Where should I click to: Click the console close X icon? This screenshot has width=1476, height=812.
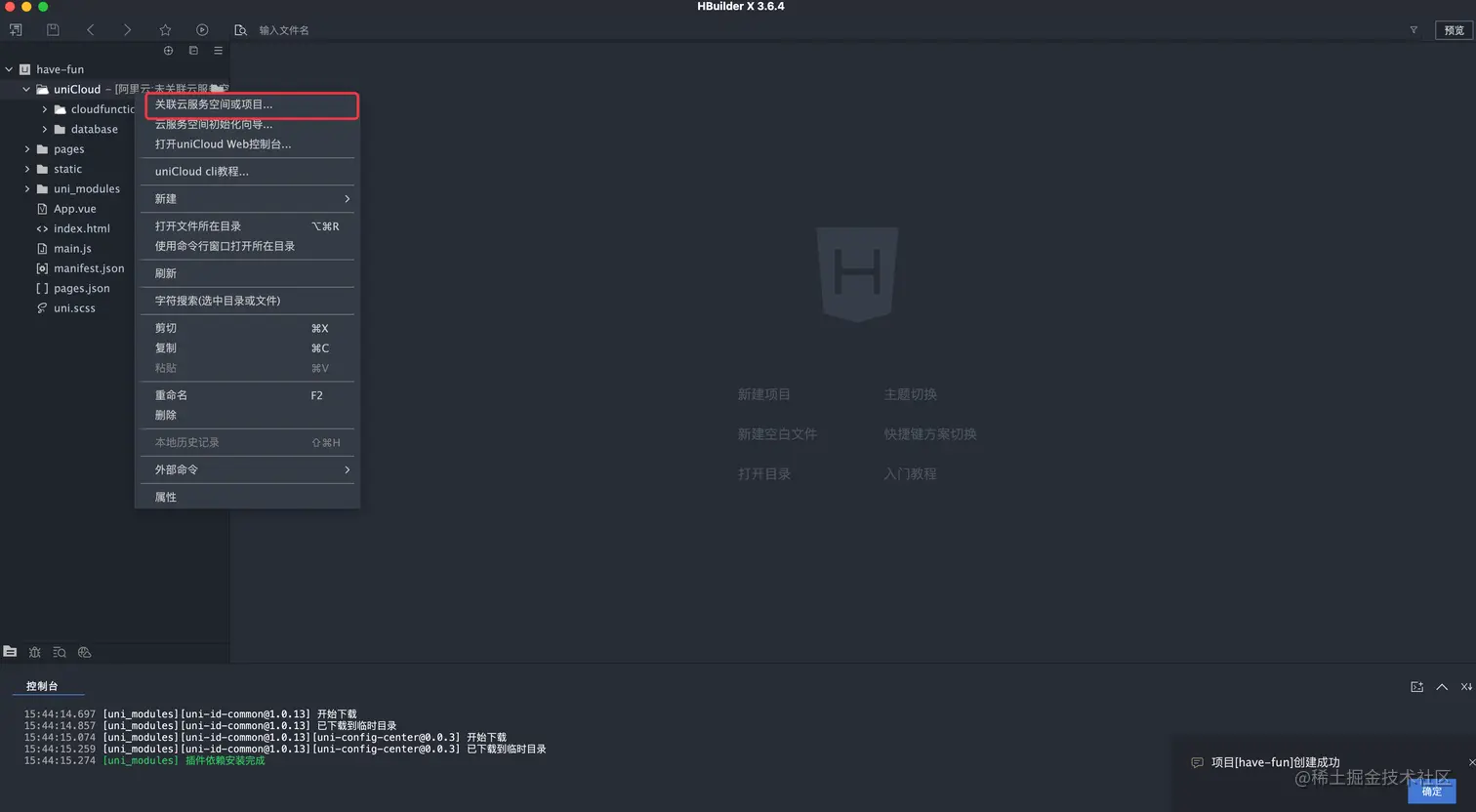(1466, 687)
